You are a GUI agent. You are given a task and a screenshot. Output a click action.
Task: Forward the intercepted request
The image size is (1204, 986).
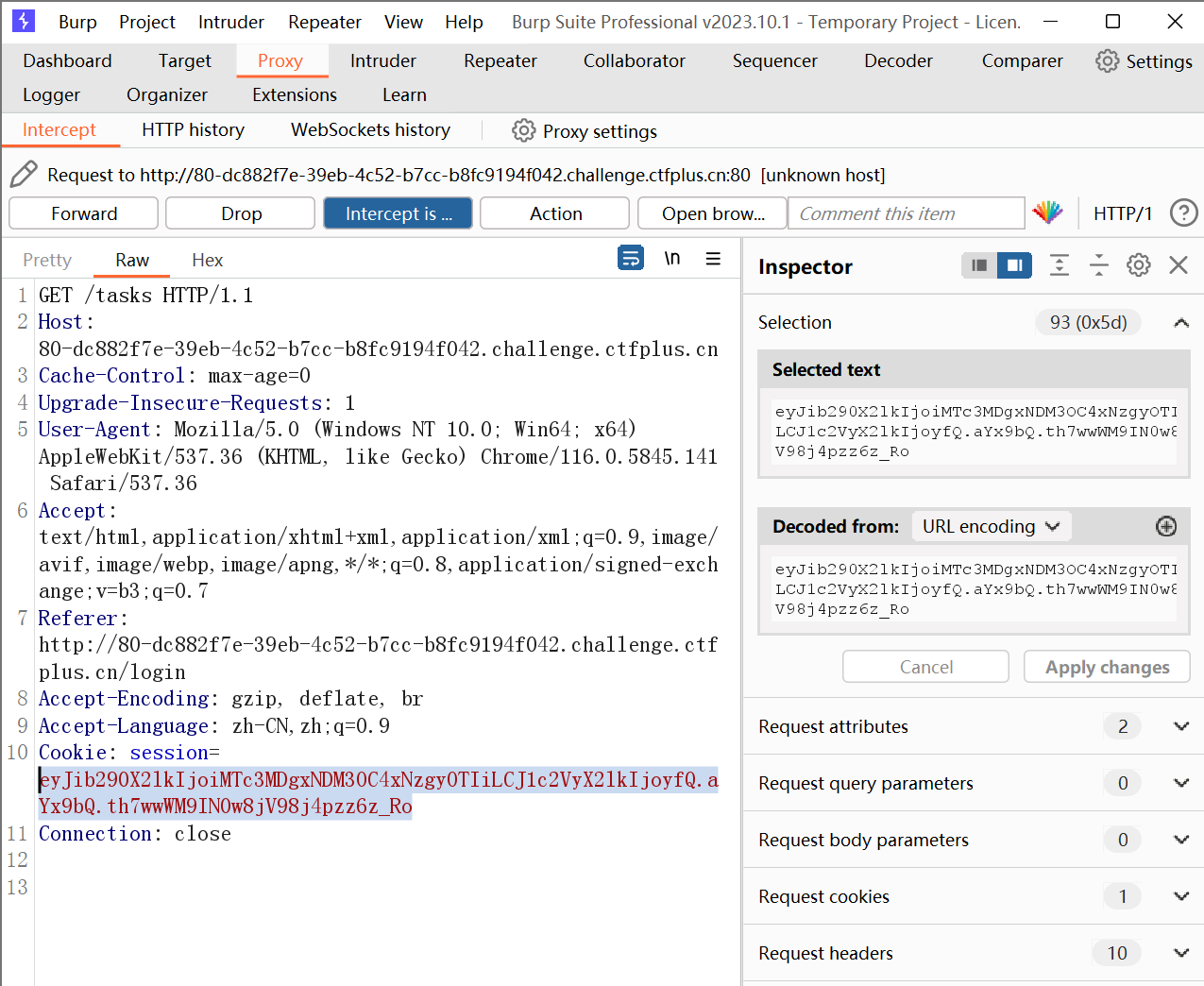[x=84, y=213]
